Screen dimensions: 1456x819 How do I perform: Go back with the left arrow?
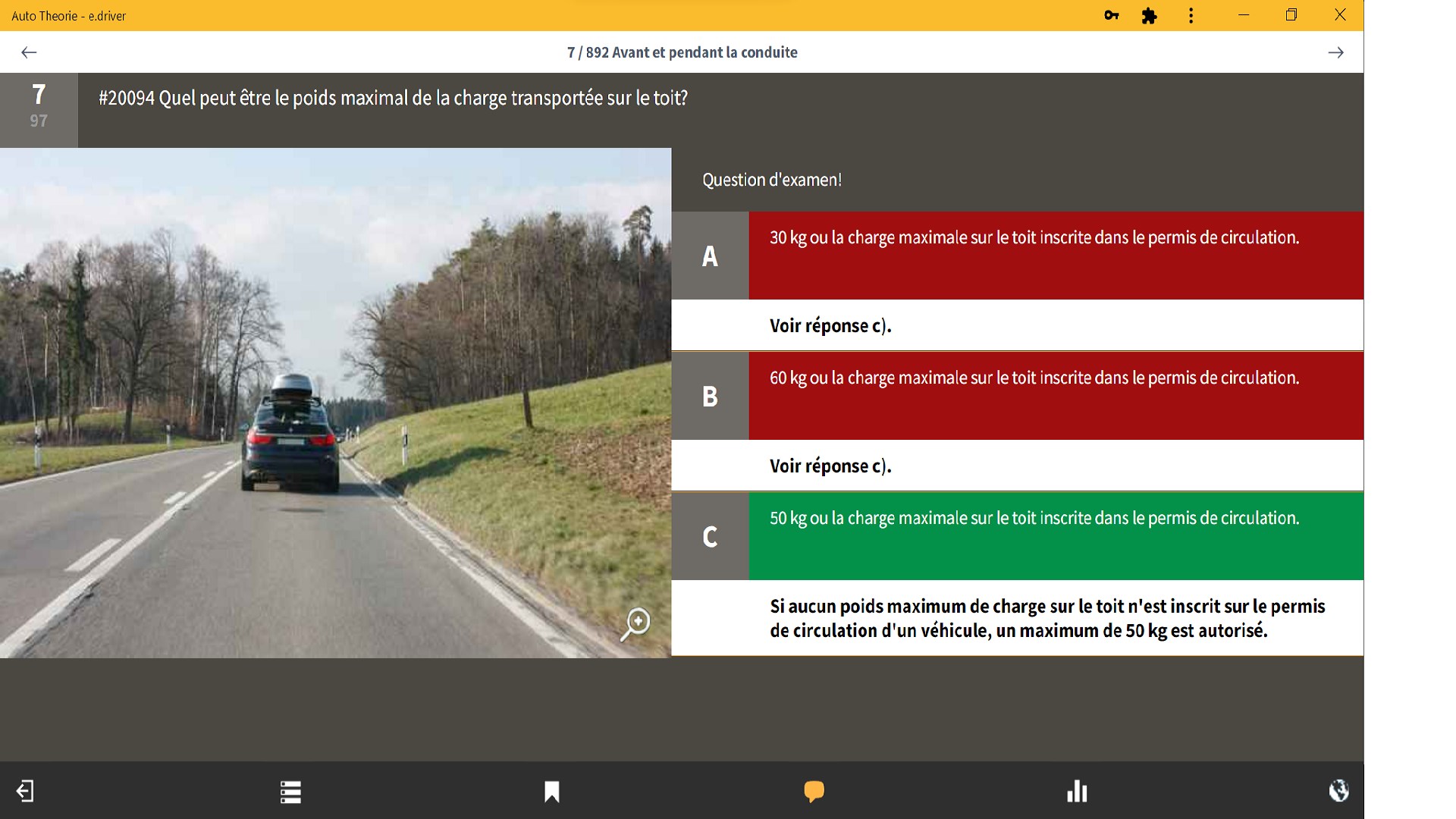click(29, 52)
